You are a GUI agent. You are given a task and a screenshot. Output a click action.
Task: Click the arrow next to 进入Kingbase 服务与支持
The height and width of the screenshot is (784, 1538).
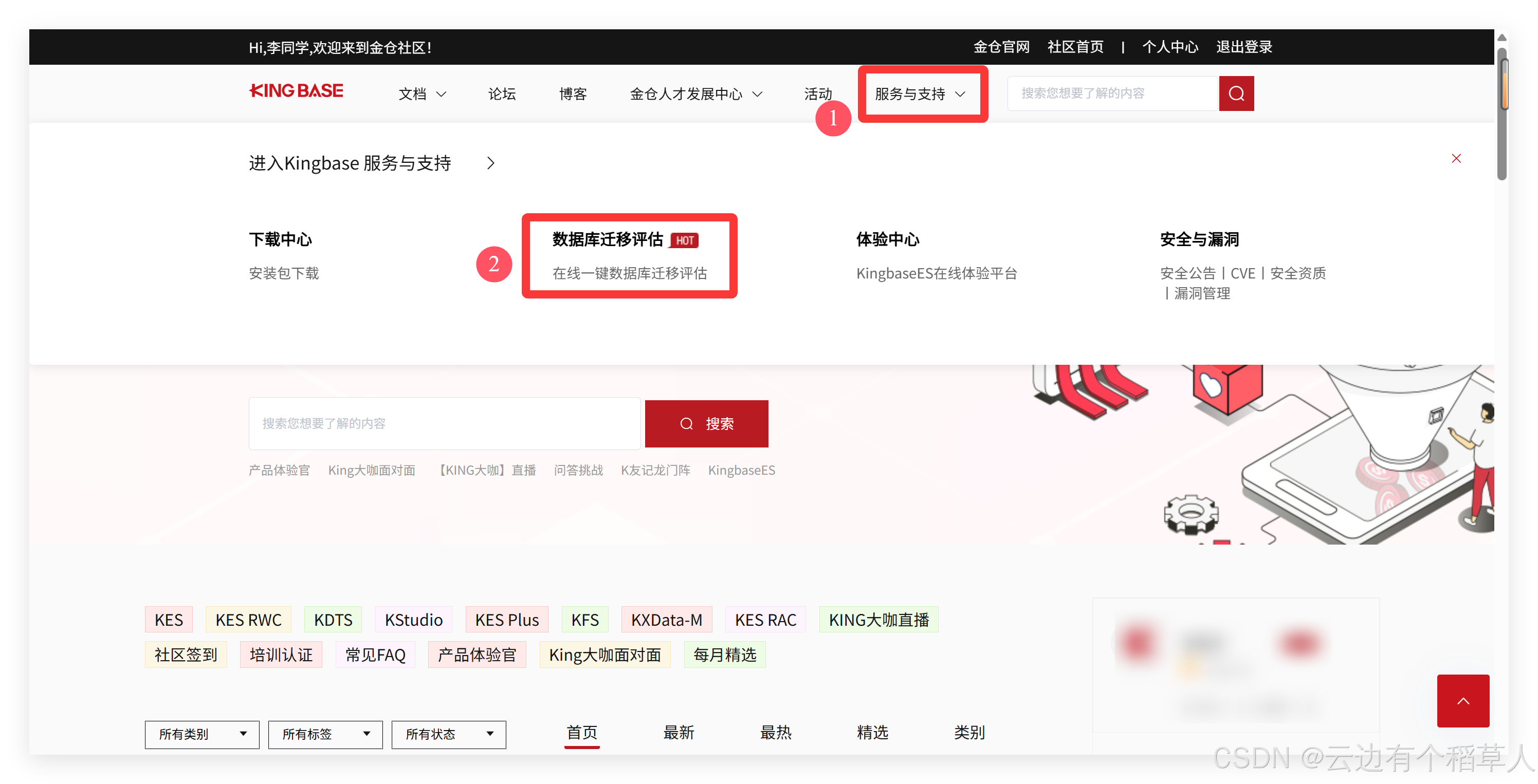click(491, 163)
